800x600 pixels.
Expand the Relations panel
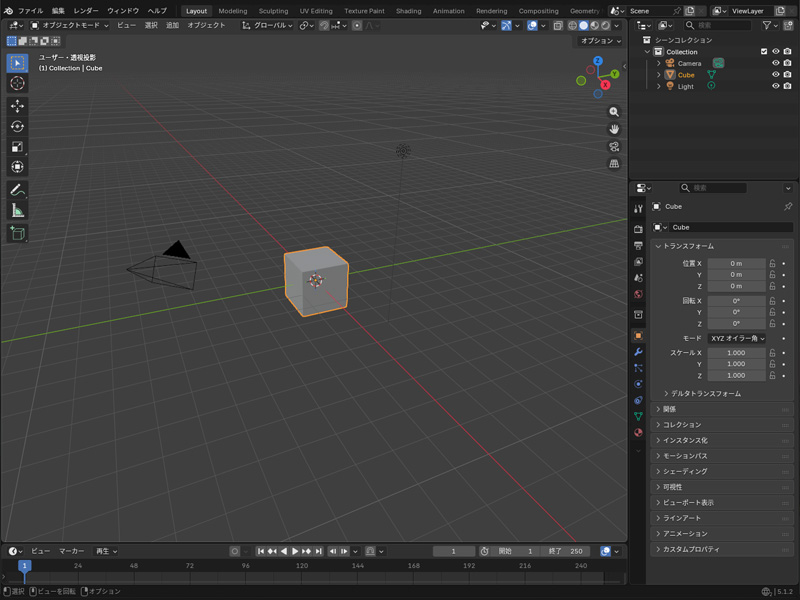tap(722, 409)
